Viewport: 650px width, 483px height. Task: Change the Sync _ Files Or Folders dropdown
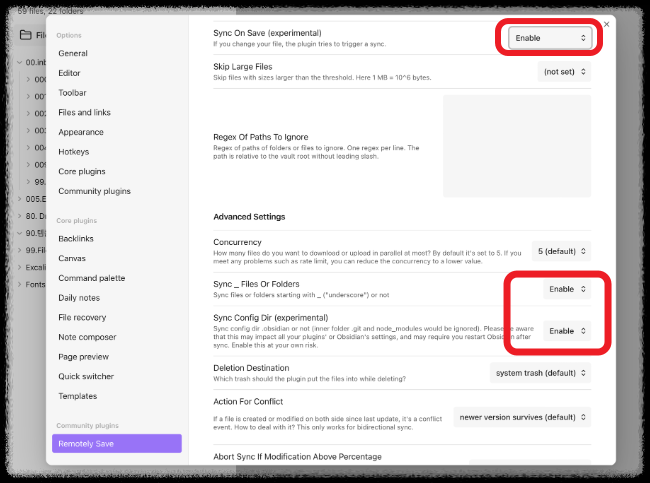567,289
